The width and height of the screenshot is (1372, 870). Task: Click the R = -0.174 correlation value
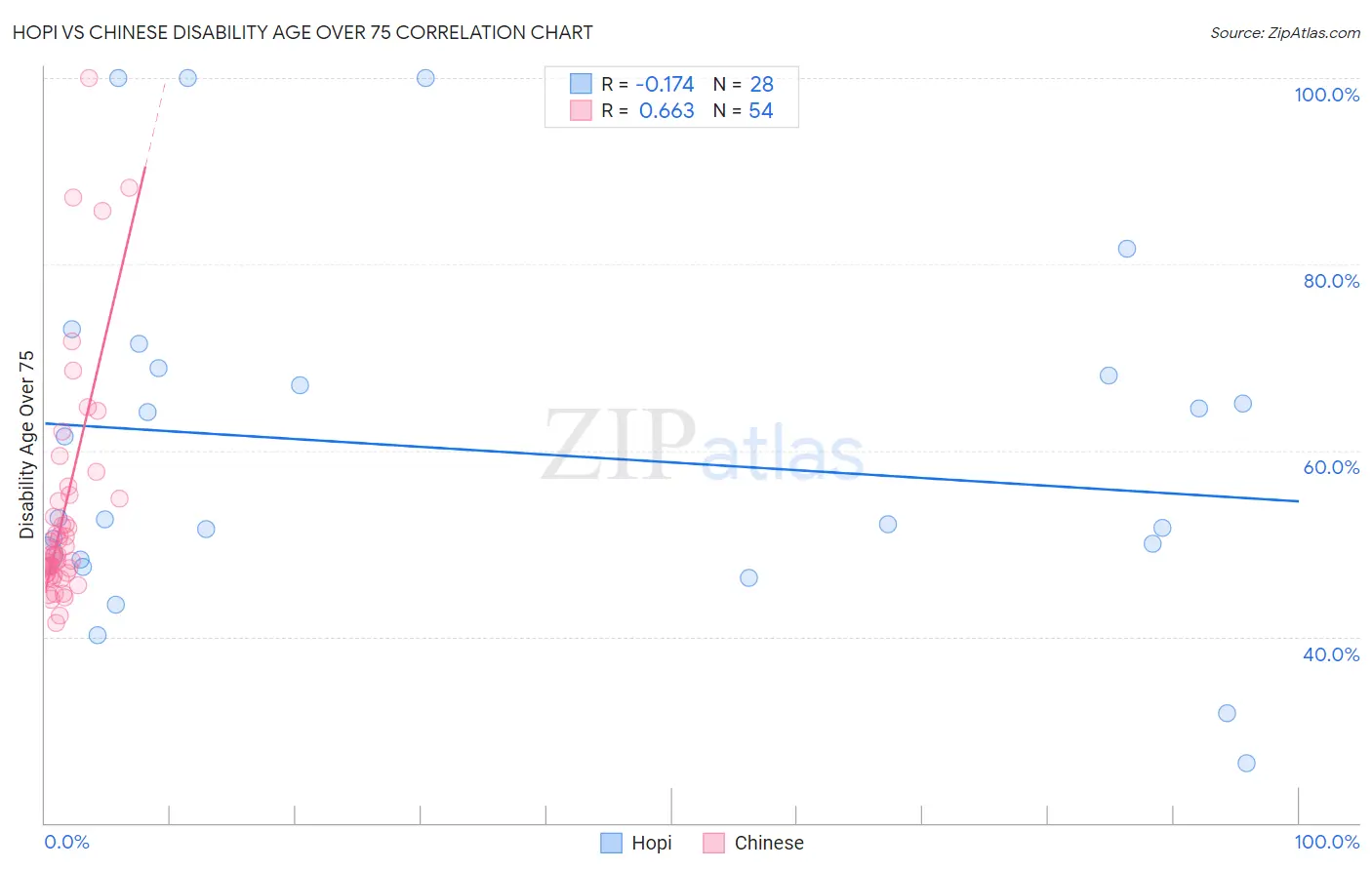click(648, 84)
